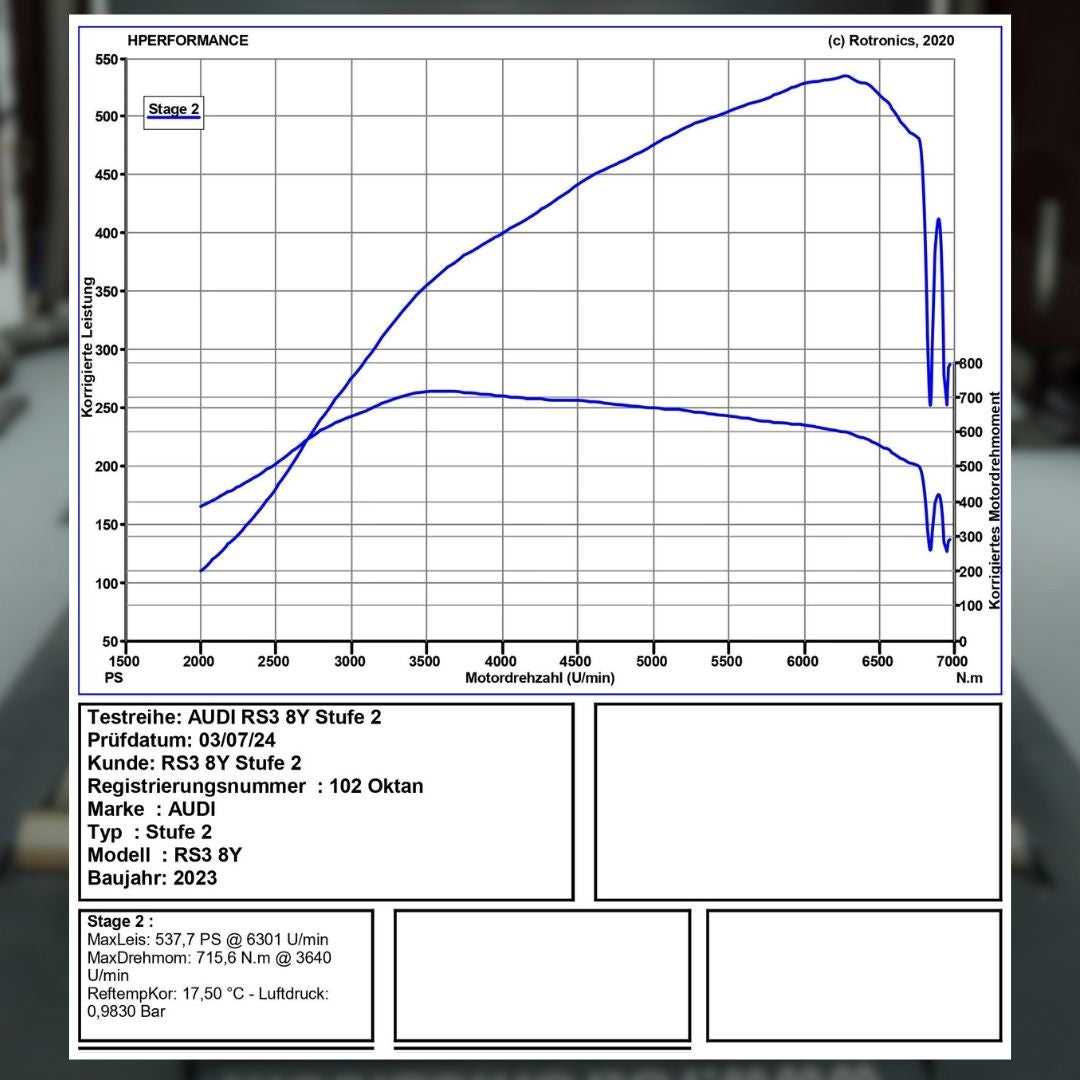This screenshot has width=1080, height=1080.
Task: Click the Stage 2 legend label
Action: tap(174, 108)
